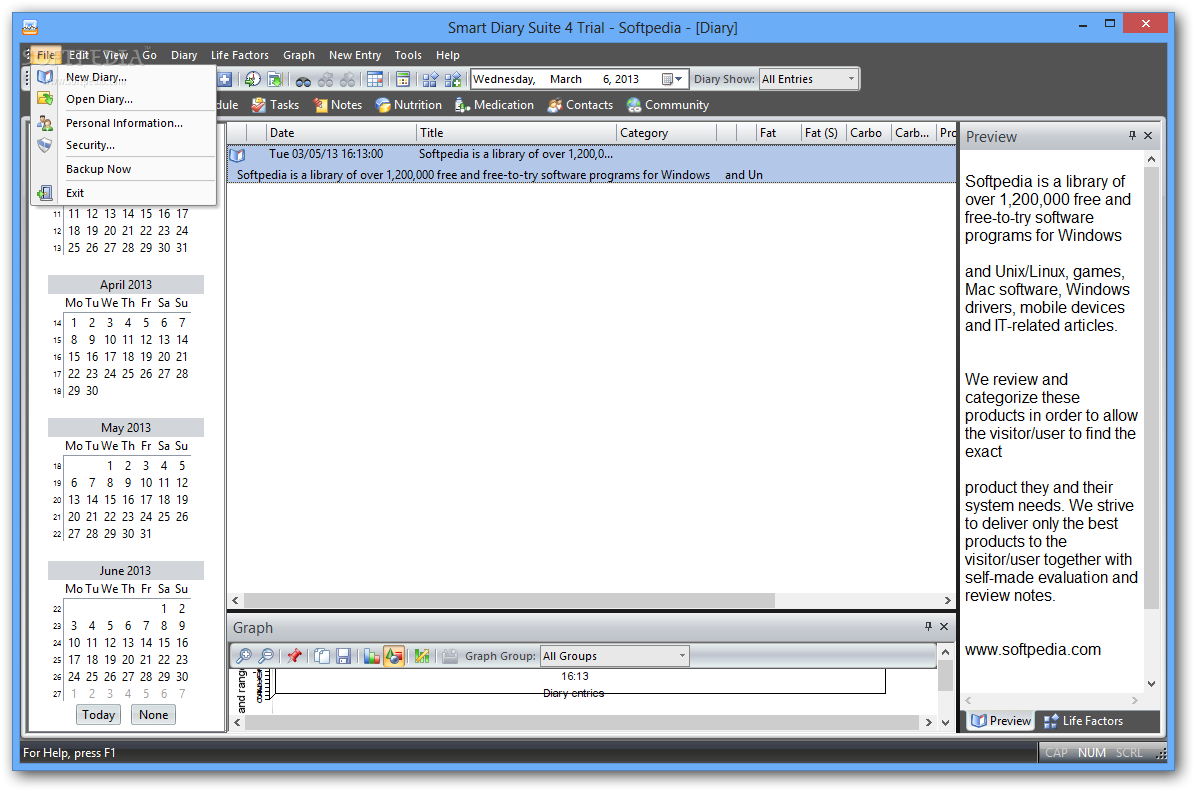Click the red pushpin graph icon

(294, 655)
